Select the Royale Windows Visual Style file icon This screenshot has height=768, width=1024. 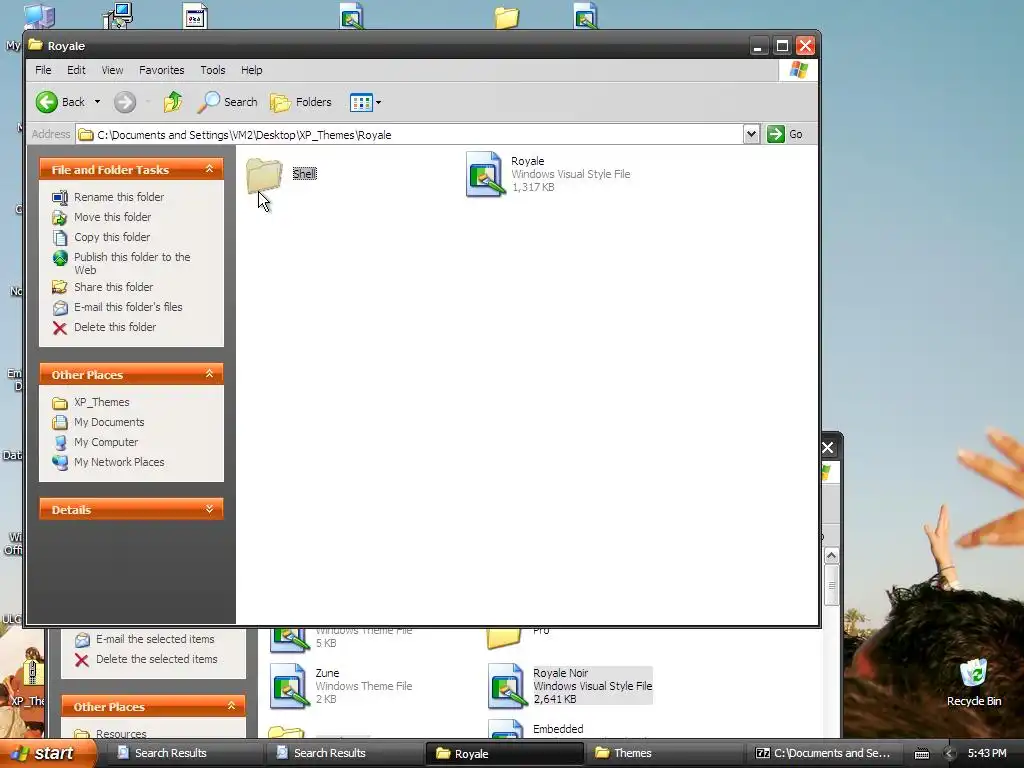click(485, 174)
